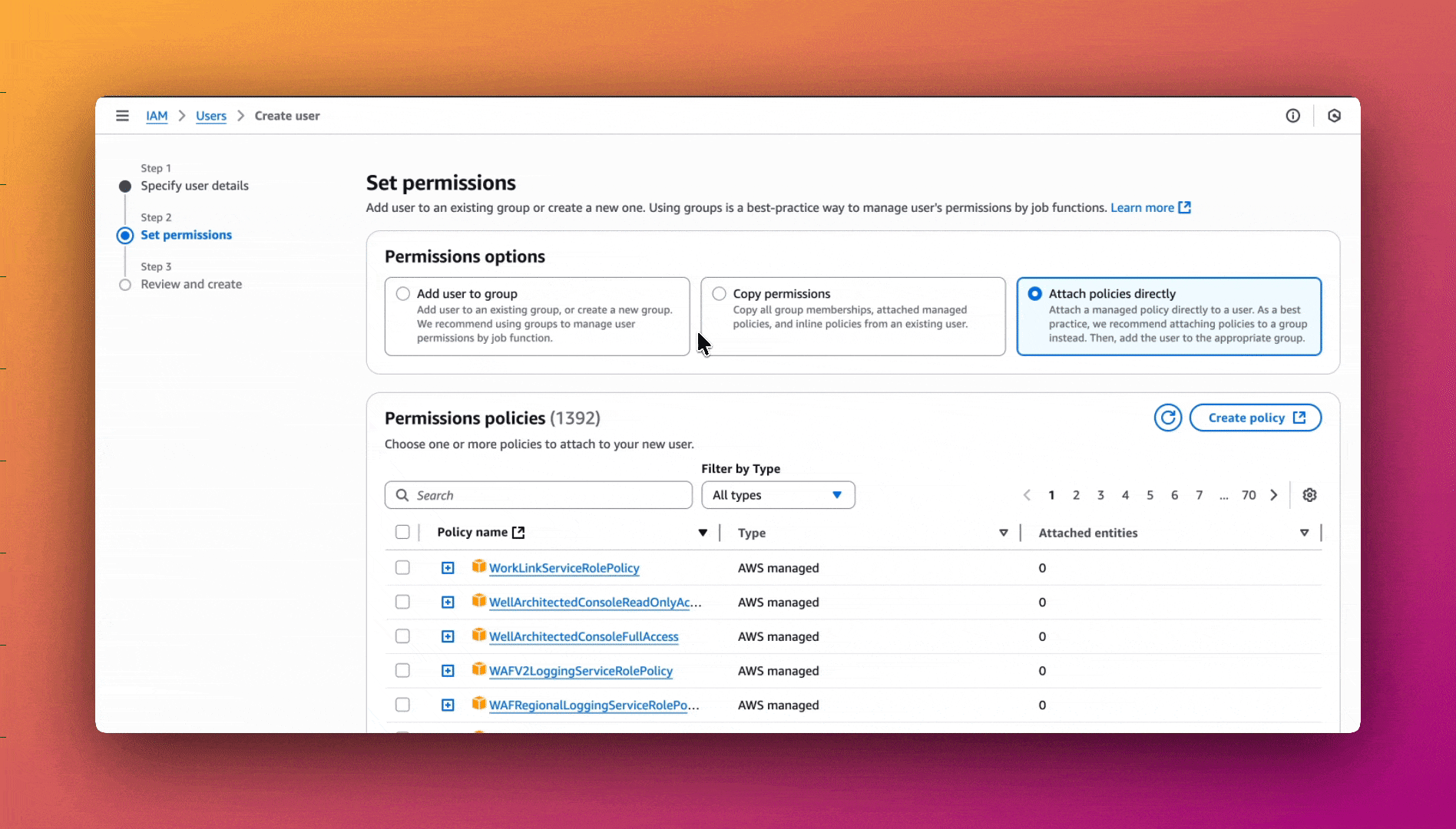1456x829 pixels.
Task: Click the info panel icon
Action: click(x=1293, y=116)
